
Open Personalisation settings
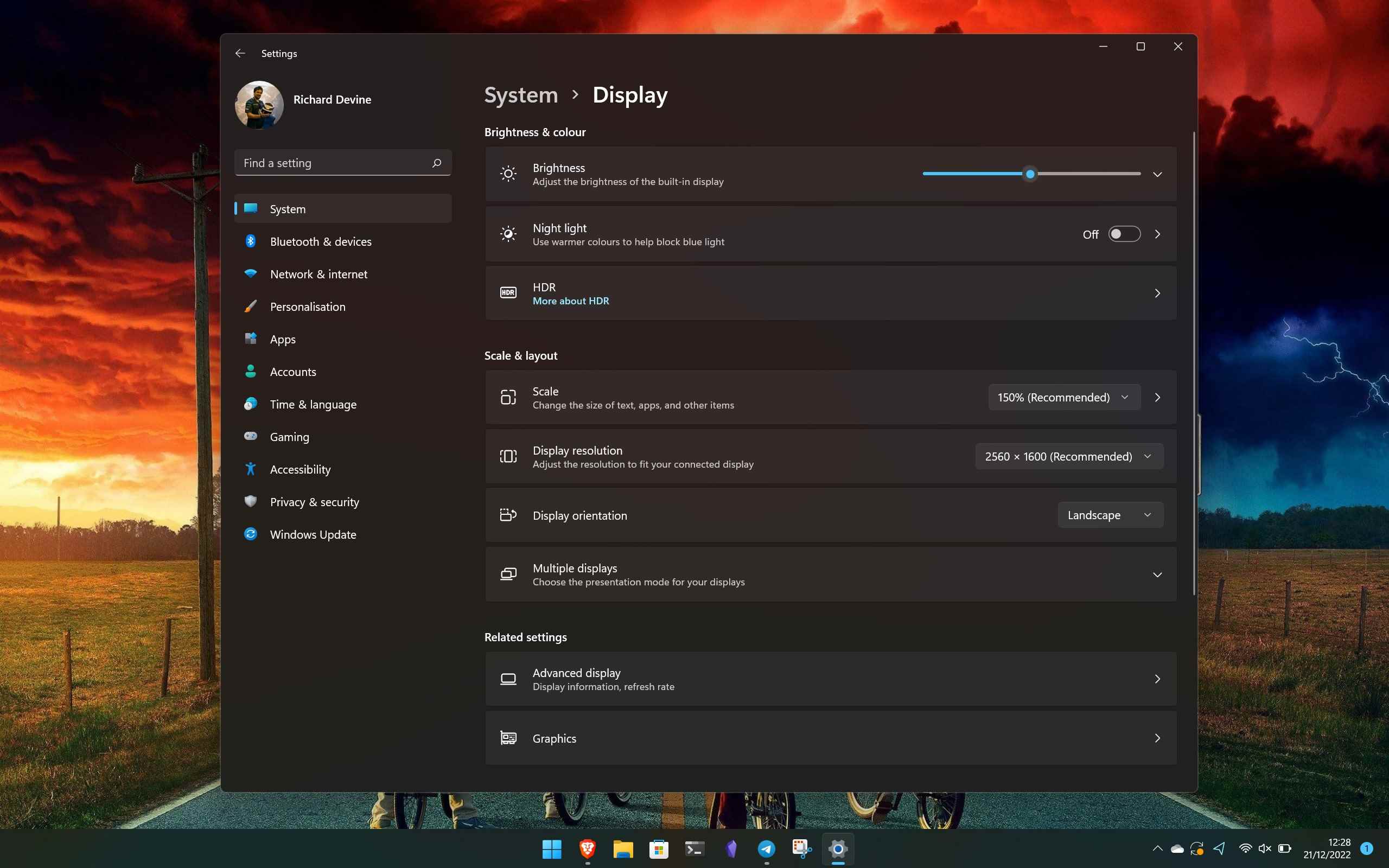307,306
